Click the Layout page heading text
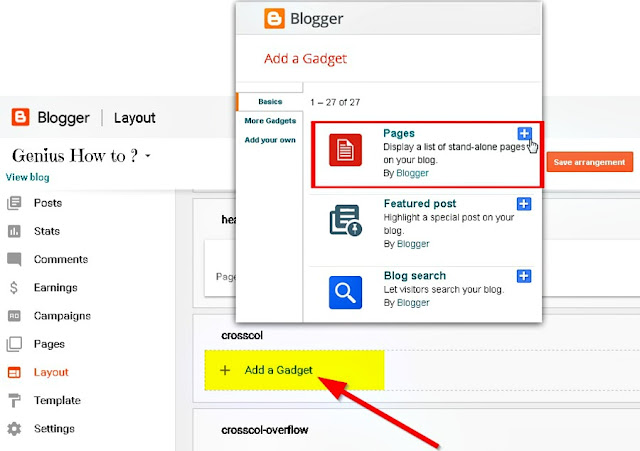640x451 pixels. pos(135,118)
